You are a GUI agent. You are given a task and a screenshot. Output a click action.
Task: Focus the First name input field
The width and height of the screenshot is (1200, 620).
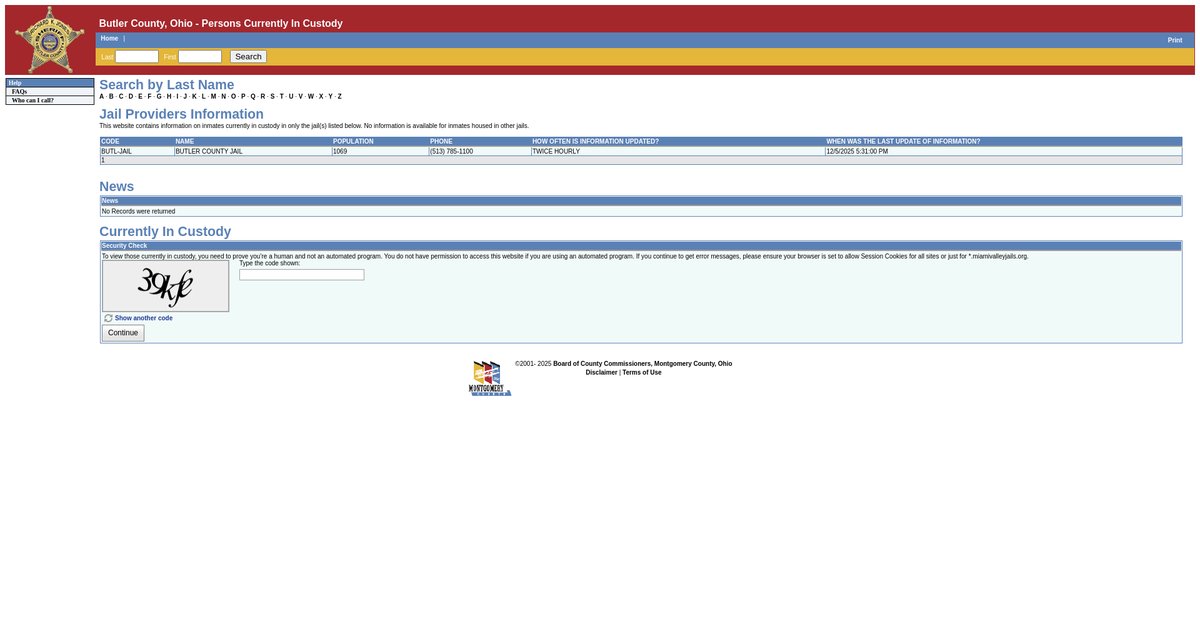click(x=200, y=57)
